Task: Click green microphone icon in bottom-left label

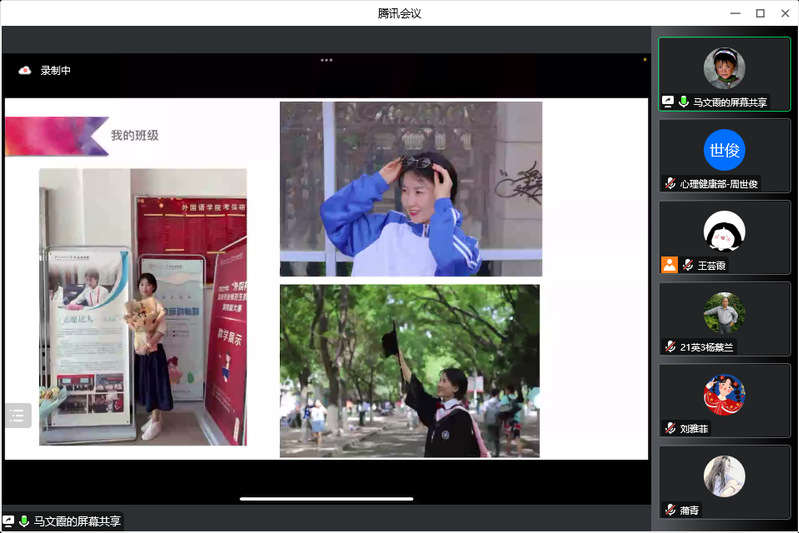Action: pyautogui.click(x=24, y=521)
